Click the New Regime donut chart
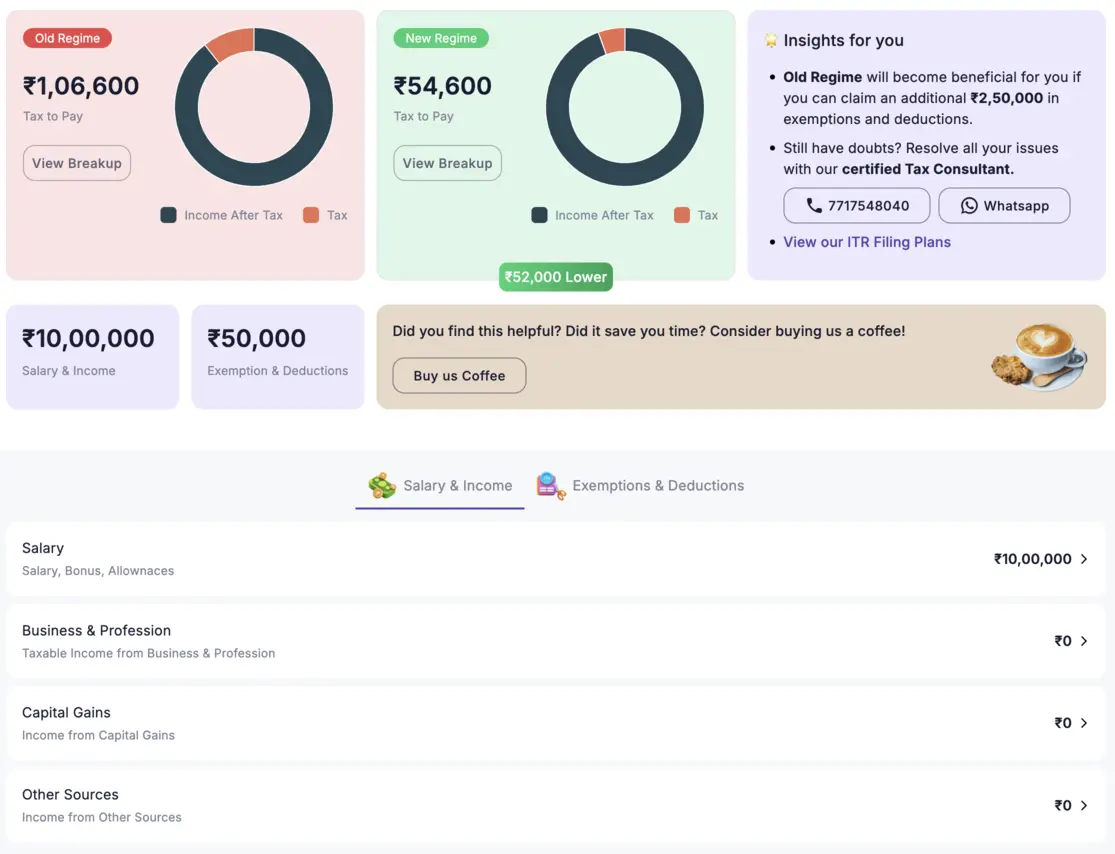This screenshot has width=1115, height=854. pyautogui.click(x=625, y=105)
